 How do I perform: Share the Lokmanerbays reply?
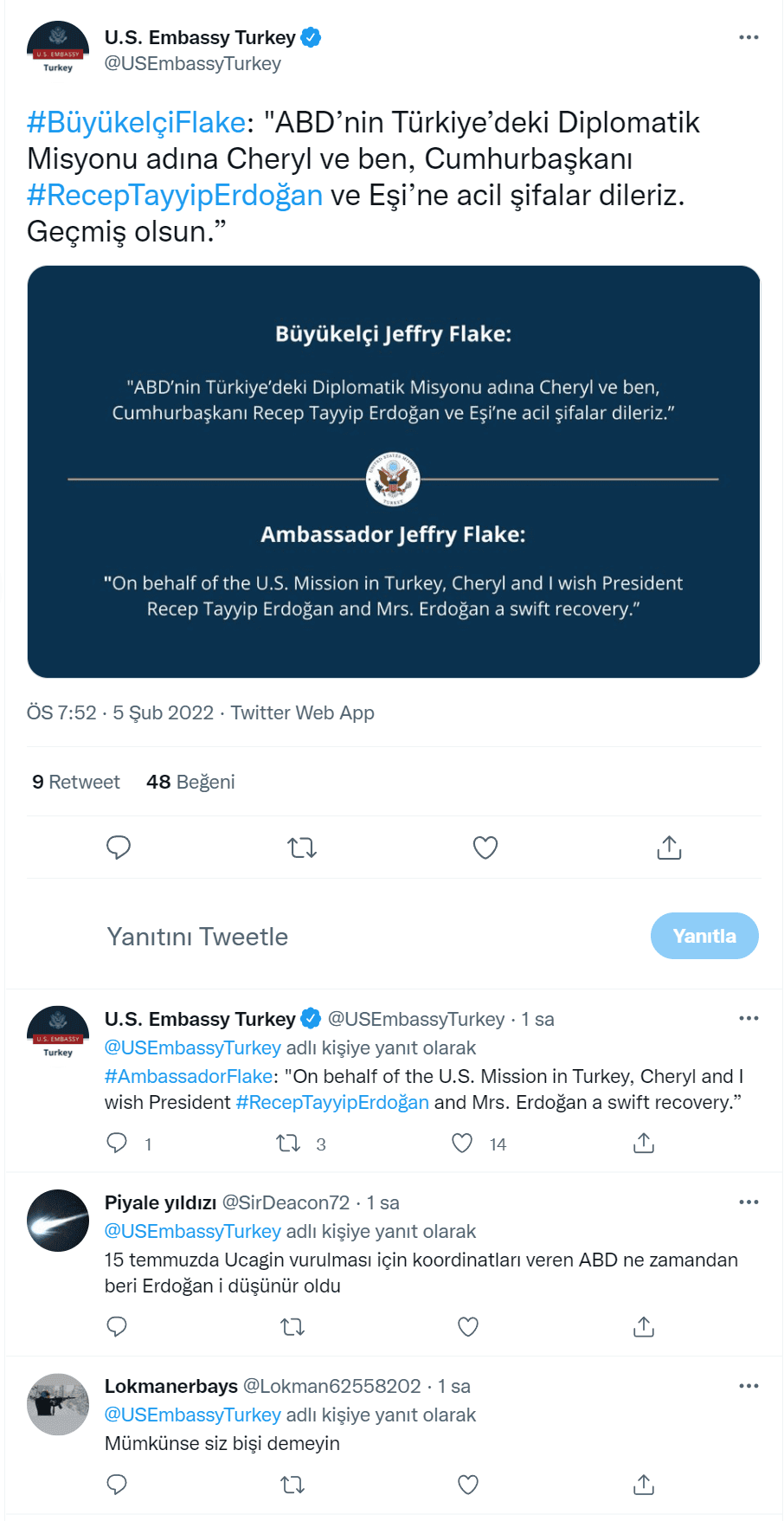pyautogui.click(x=644, y=1485)
